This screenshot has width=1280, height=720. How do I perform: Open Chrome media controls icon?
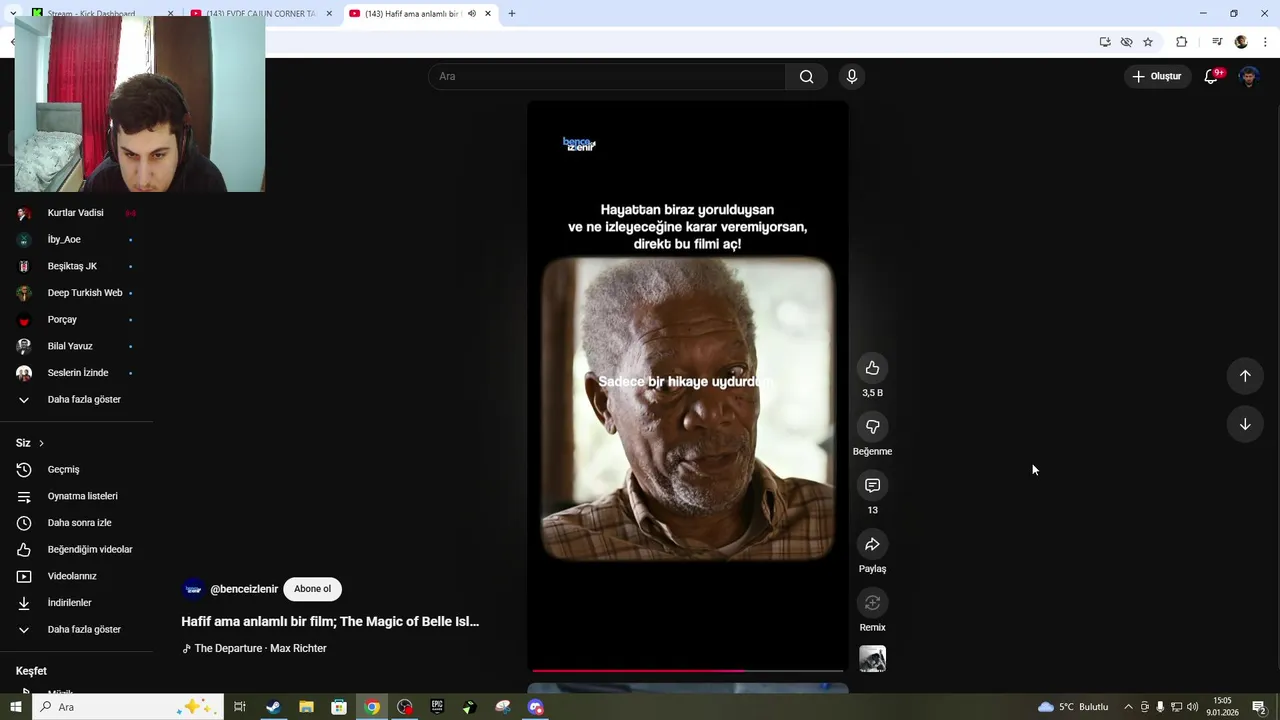click(1217, 42)
